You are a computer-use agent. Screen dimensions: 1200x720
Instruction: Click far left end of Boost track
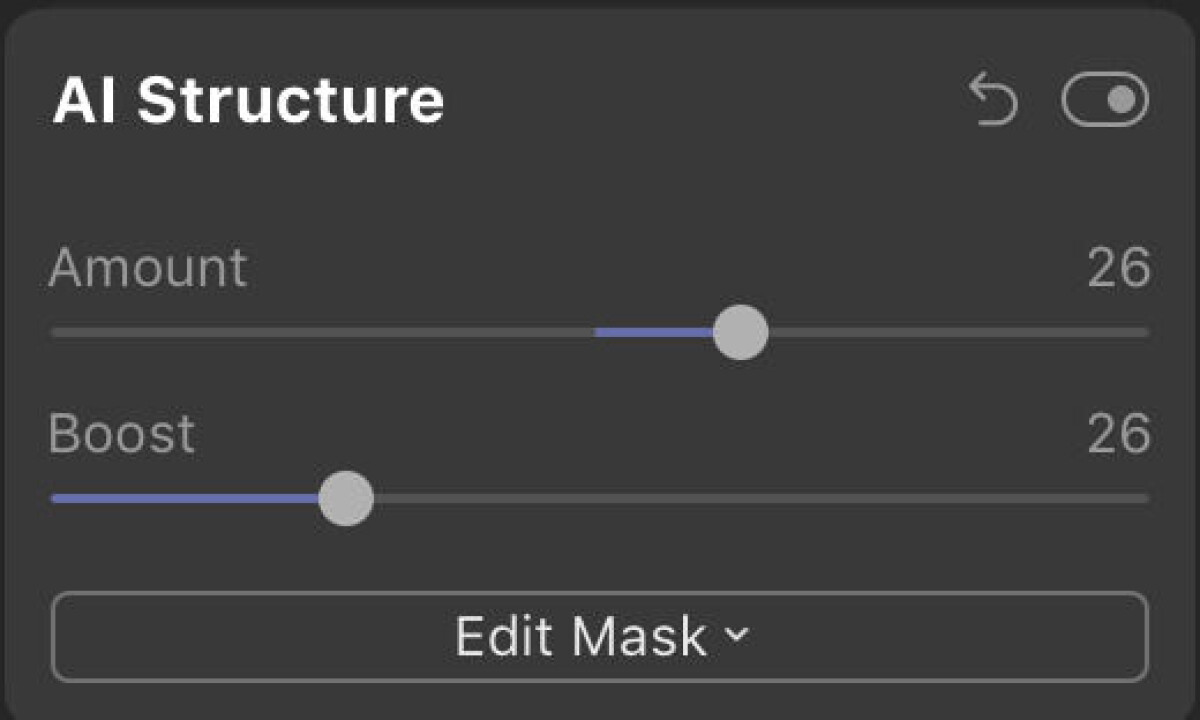56,498
